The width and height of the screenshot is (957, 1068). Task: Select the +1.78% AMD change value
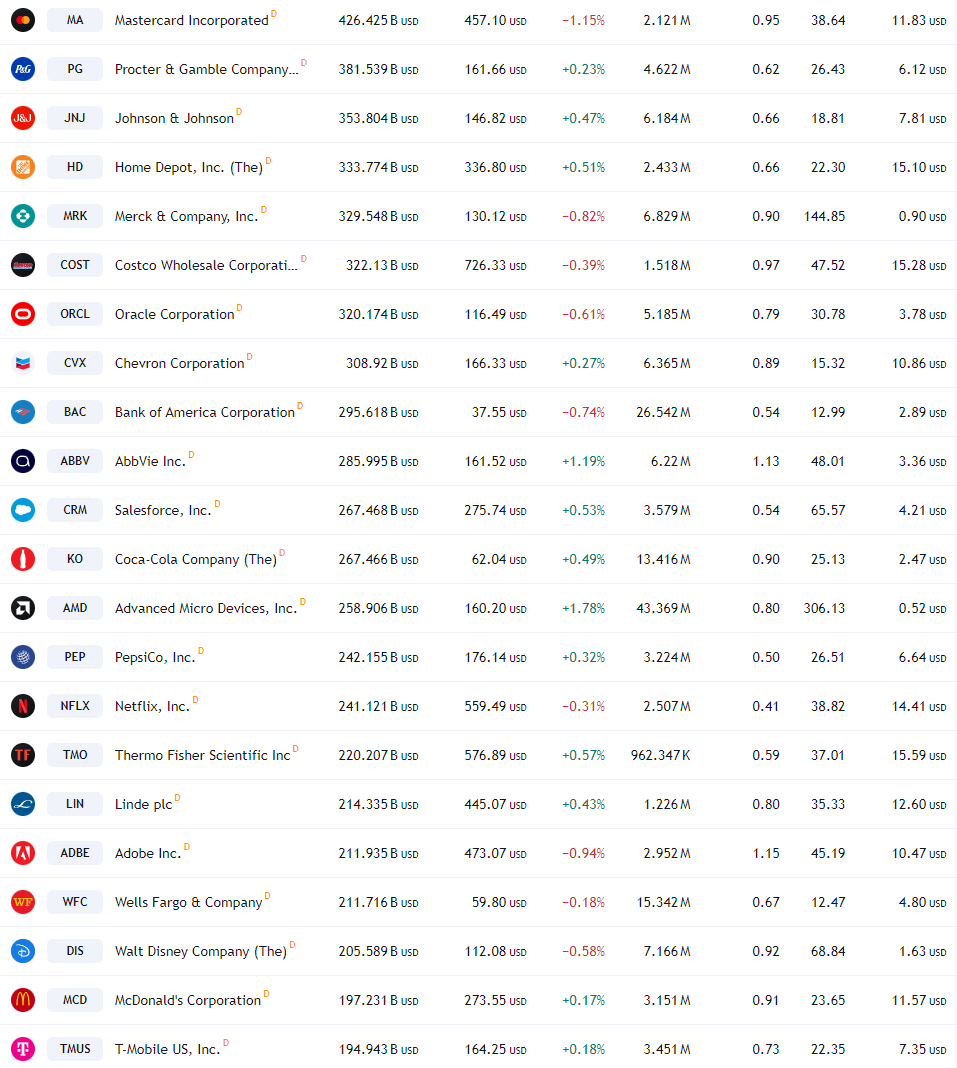pos(583,608)
